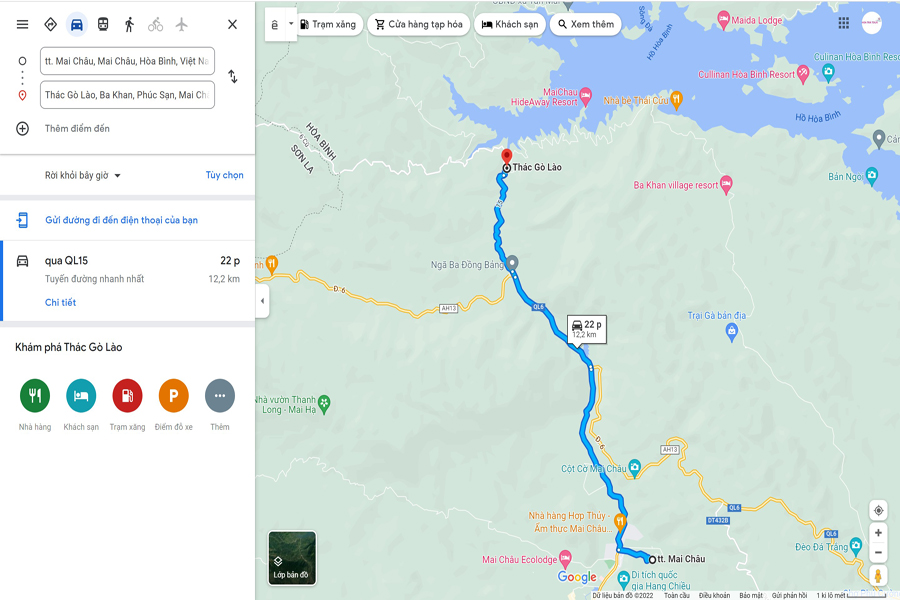Choose the best travel mode icon
900x600 pixels.
51,25
